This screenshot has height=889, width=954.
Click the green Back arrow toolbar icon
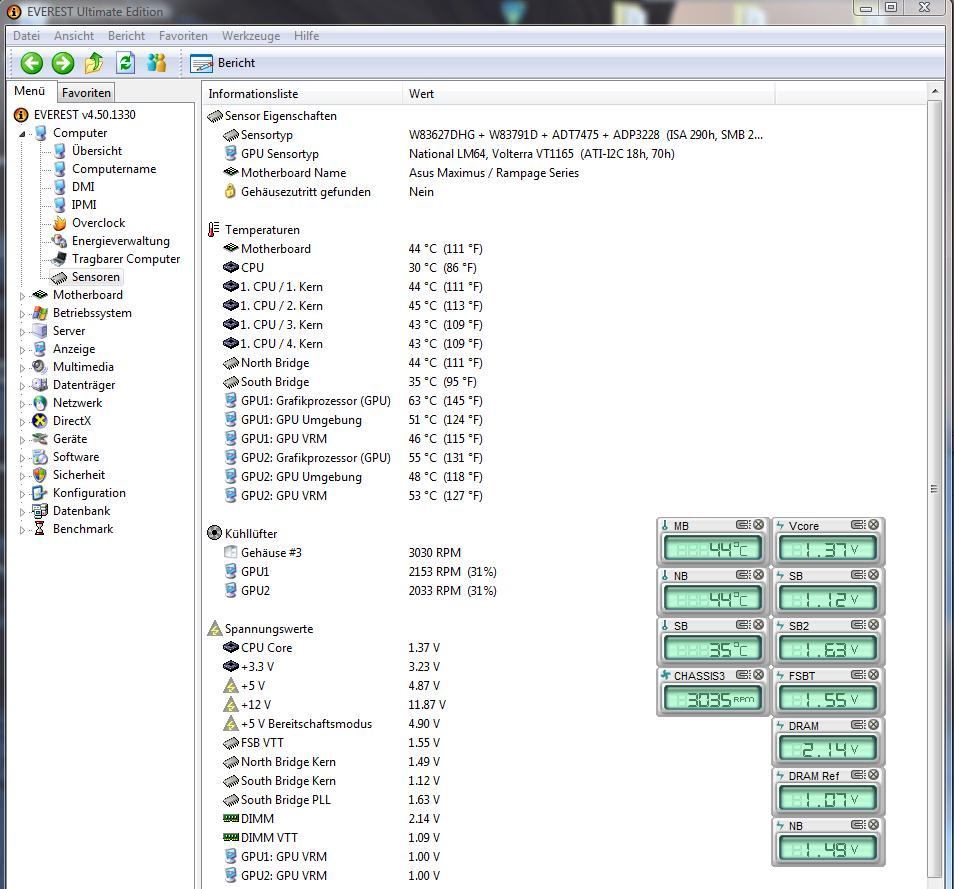(31, 63)
